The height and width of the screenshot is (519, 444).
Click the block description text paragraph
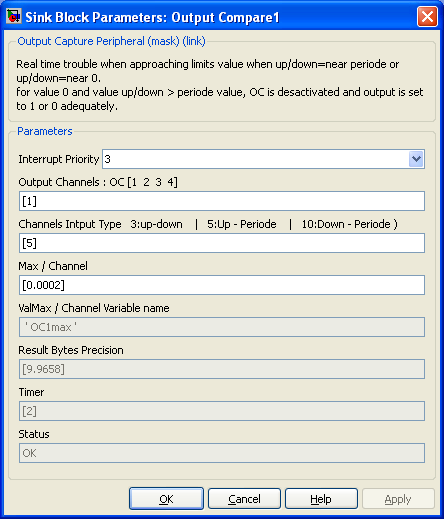(x=220, y=85)
